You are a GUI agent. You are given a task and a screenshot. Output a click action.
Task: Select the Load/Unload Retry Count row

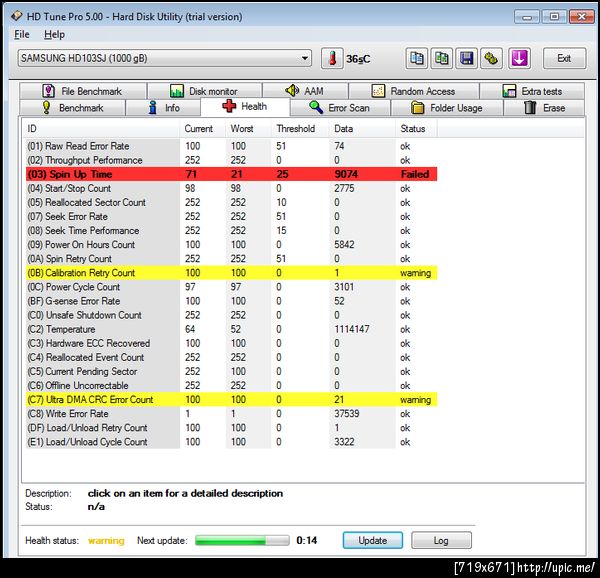(x=232, y=428)
